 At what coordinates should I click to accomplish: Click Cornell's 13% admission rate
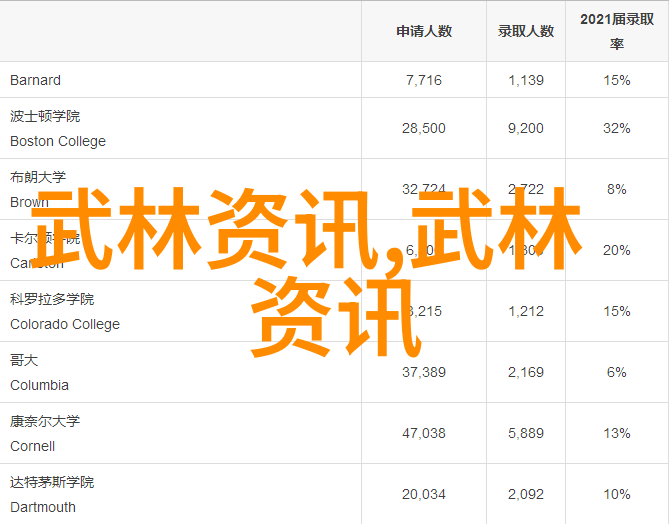(x=617, y=433)
